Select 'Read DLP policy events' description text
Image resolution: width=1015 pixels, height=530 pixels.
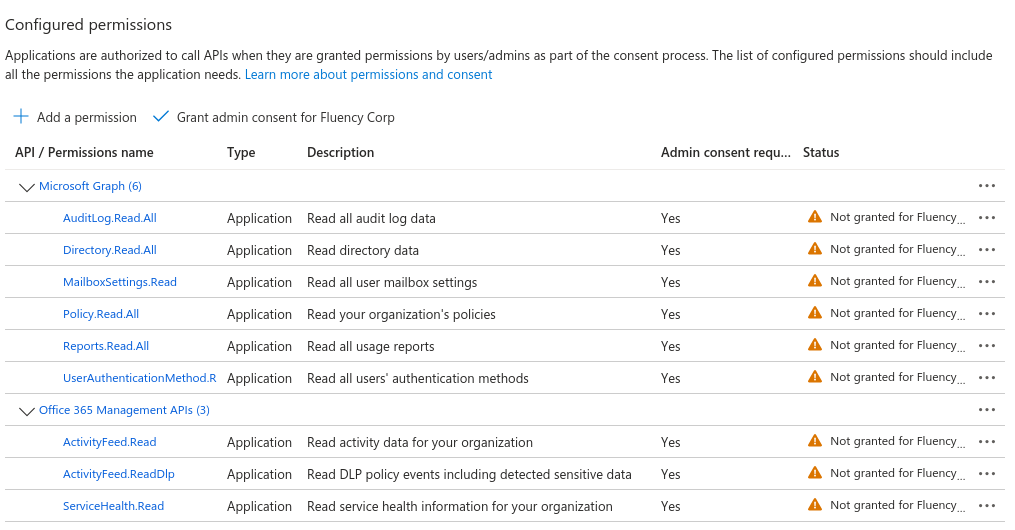[469, 475]
